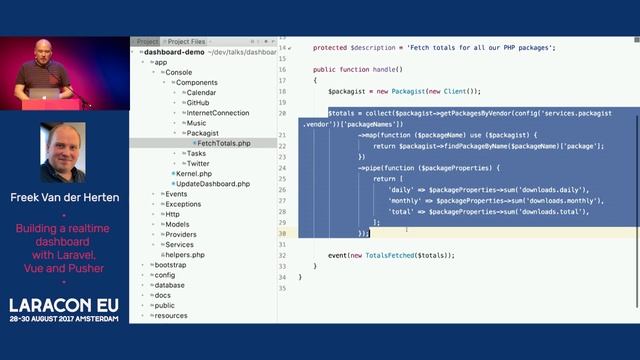The image size is (640, 360).
Task: Click the editor's vertical scrollbar
Action: click(637, 212)
